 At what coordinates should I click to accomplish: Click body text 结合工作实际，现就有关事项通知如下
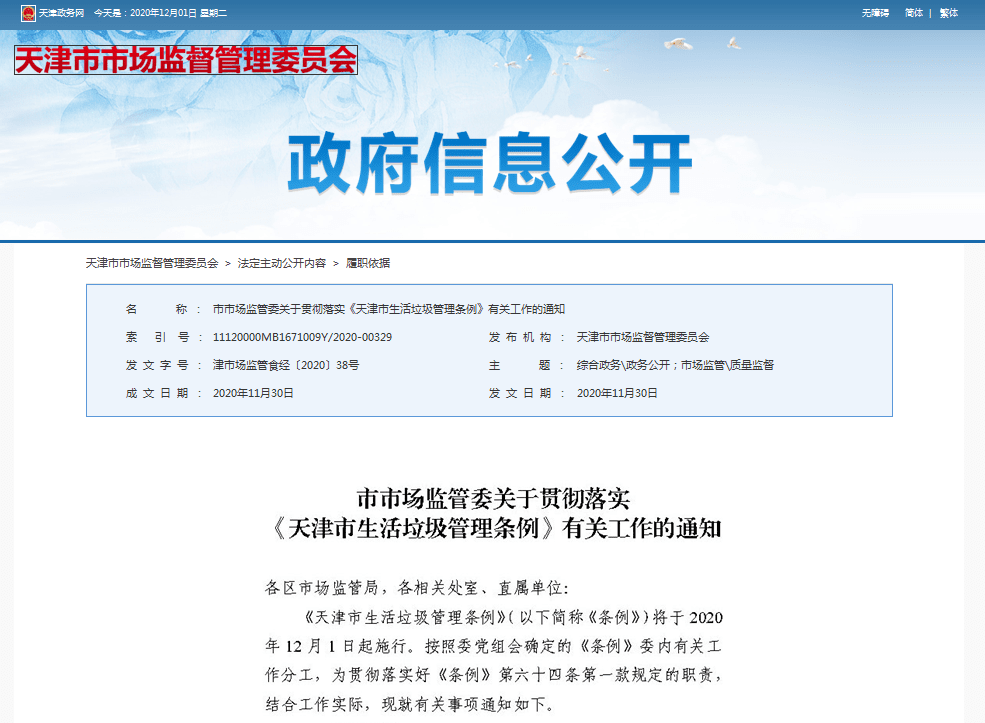[x=410, y=704]
